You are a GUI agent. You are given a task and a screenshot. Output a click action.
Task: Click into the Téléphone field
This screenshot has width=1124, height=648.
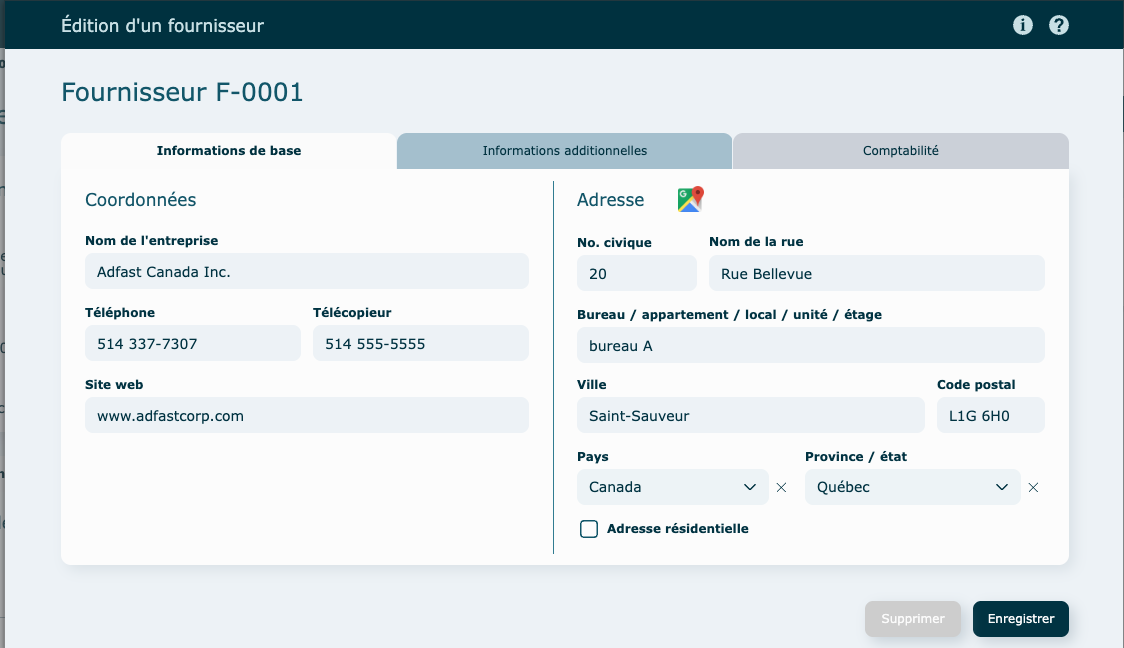[192, 343]
